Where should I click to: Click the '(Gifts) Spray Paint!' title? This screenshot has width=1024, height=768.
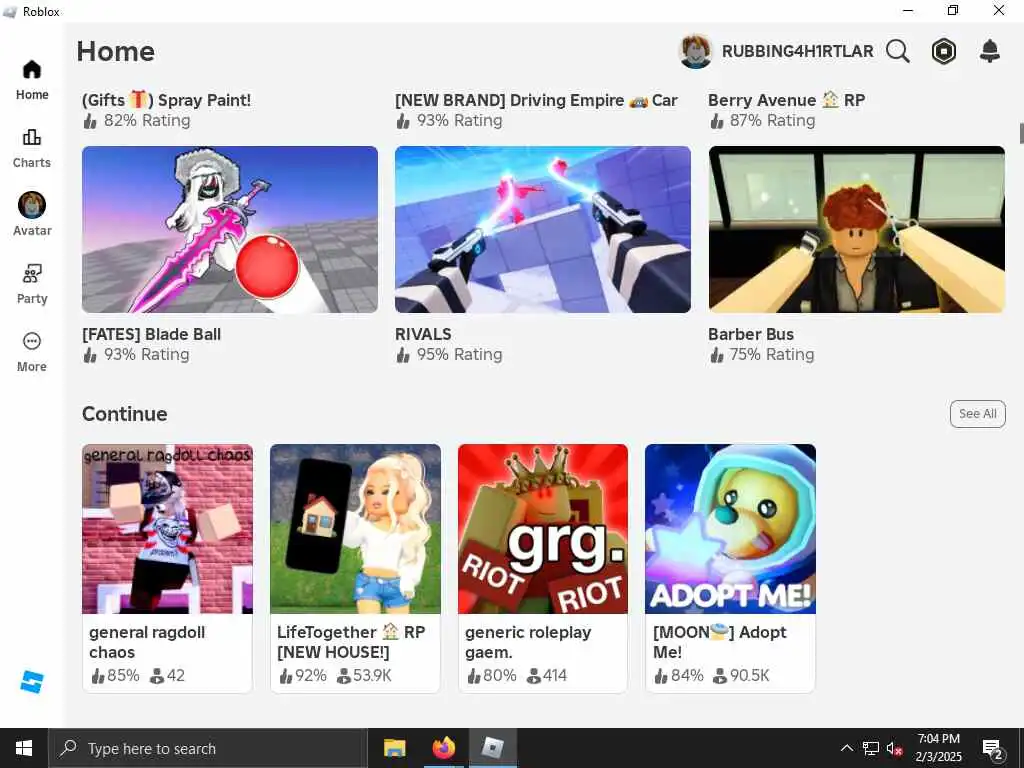[167, 100]
